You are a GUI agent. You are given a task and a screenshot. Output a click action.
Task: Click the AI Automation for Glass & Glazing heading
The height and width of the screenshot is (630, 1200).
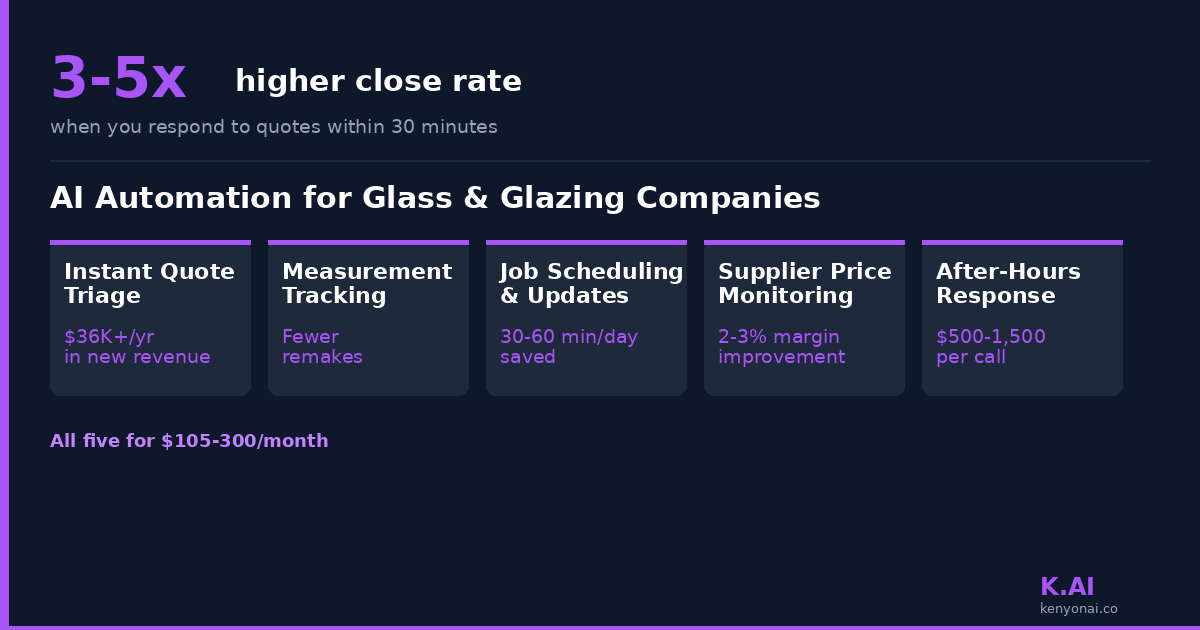(435, 198)
